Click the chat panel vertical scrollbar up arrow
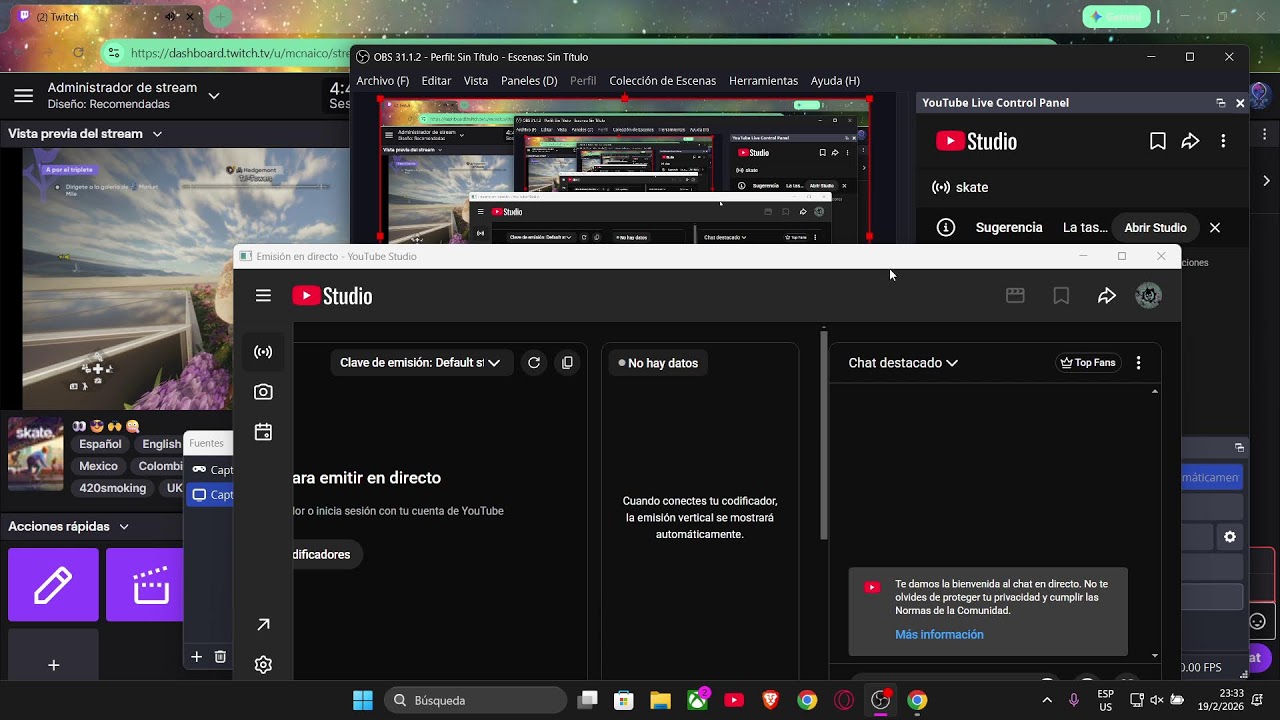Viewport: 1280px width, 720px height. [x=1155, y=392]
